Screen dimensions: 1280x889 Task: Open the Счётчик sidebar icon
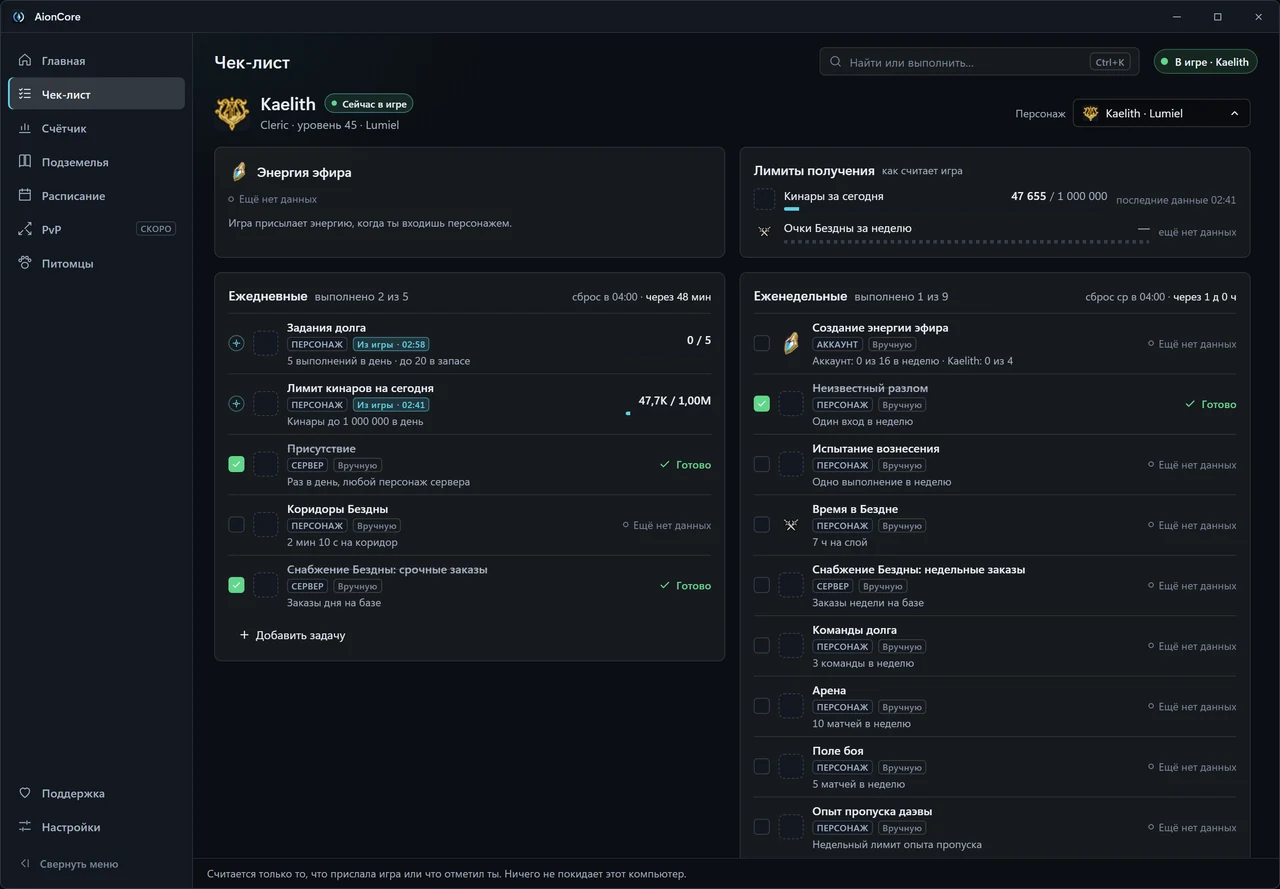point(25,128)
